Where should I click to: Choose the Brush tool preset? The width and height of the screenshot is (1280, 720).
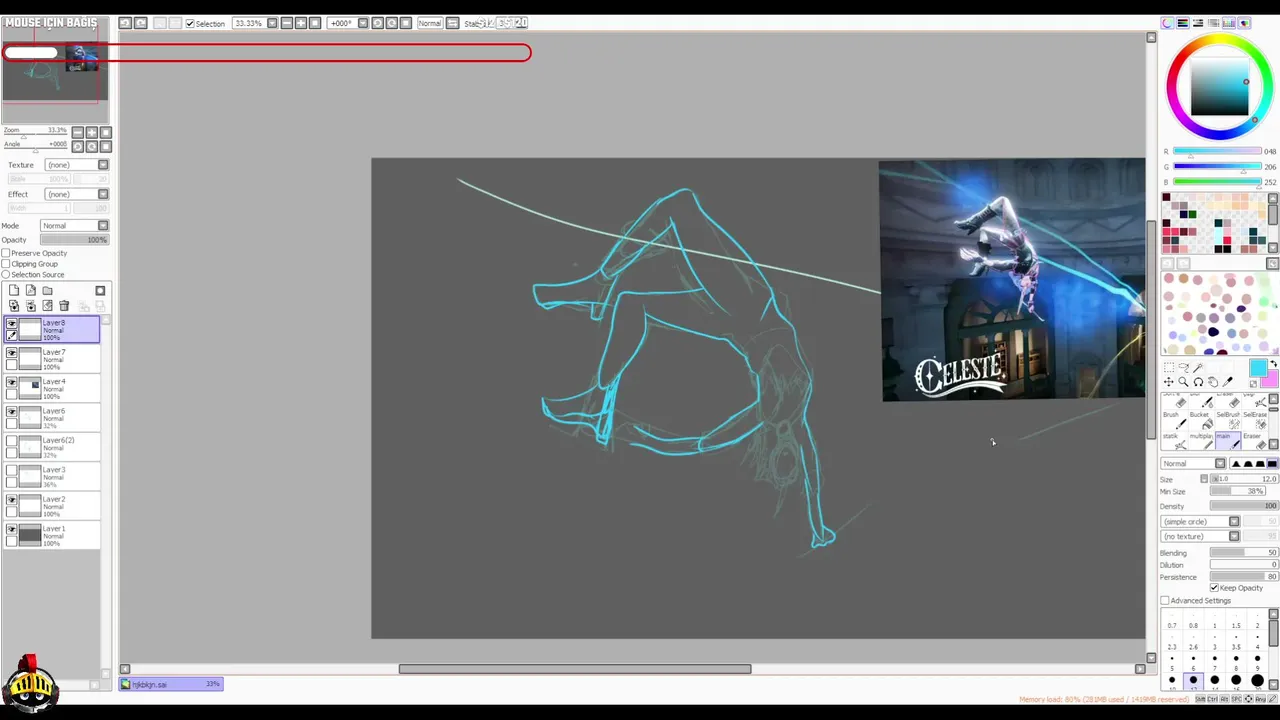pos(1175,421)
